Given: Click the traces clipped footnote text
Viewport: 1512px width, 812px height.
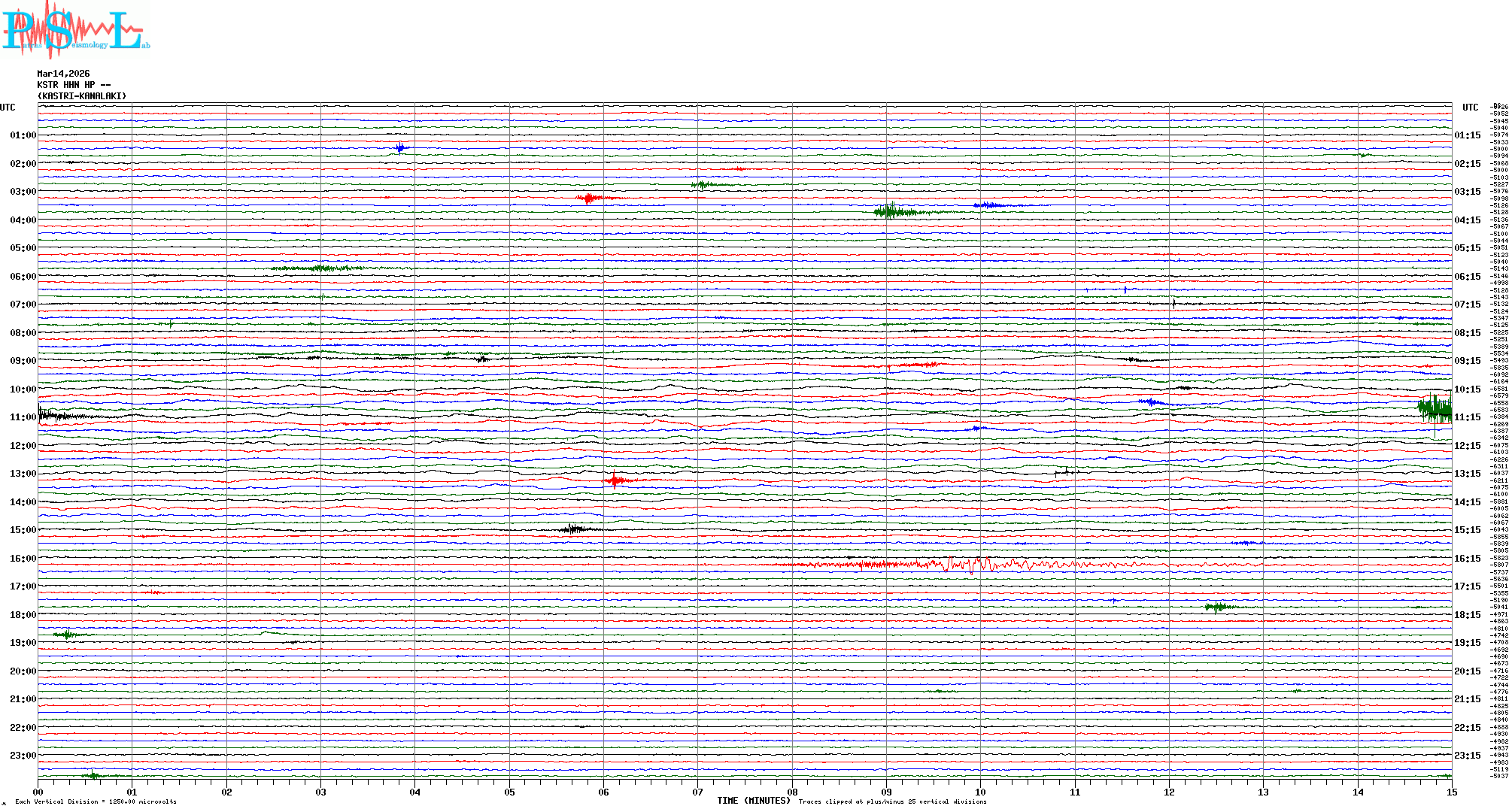Looking at the screenshot, I should [x=892, y=801].
